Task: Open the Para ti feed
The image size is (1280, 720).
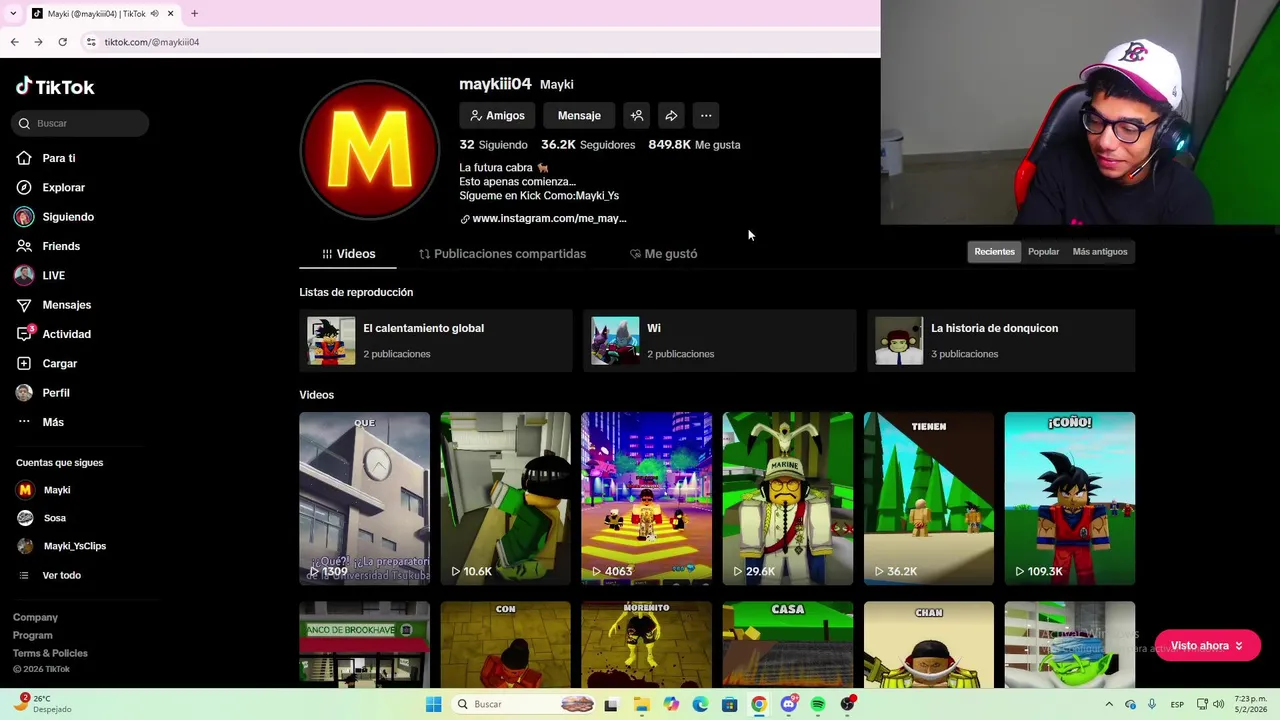Action: 58,158
